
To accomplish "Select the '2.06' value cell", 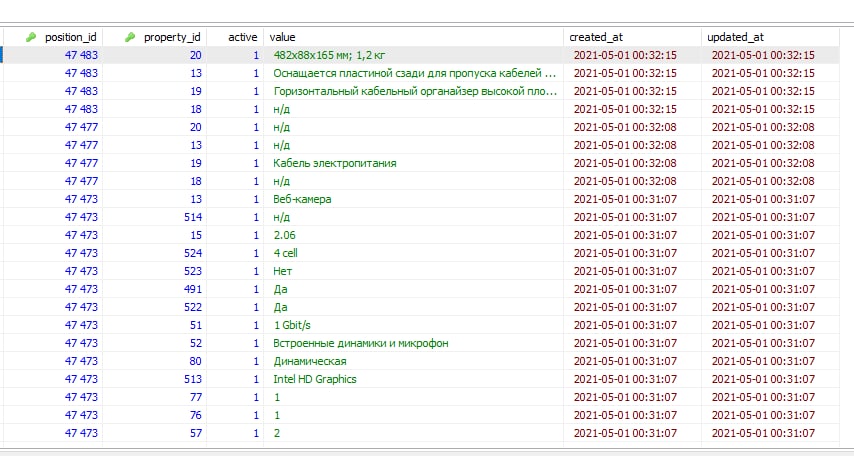I will click(x=413, y=235).
